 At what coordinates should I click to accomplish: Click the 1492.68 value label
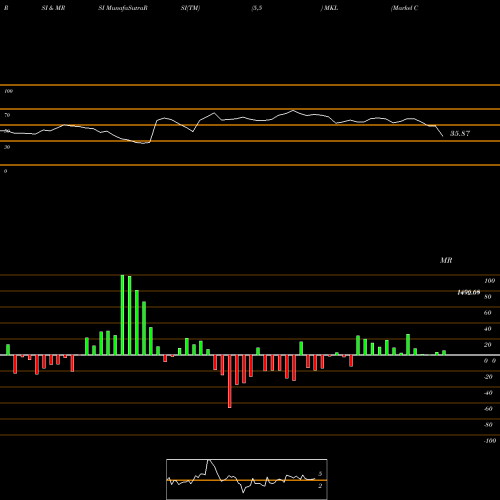[469, 292]
